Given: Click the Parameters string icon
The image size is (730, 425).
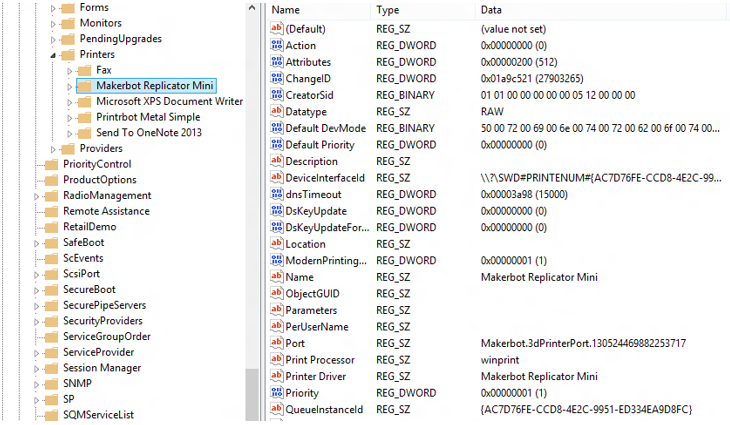Looking at the screenshot, I should 277,310.
